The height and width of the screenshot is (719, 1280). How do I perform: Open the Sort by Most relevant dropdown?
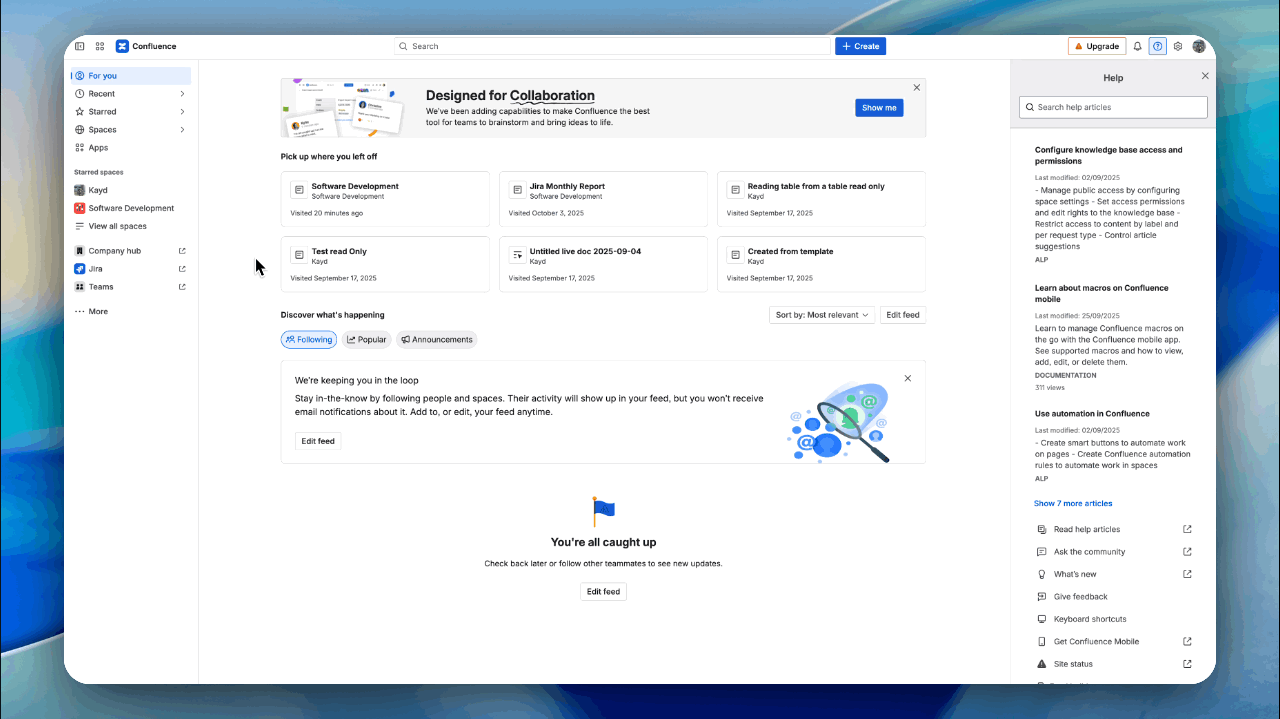[821, 314]
